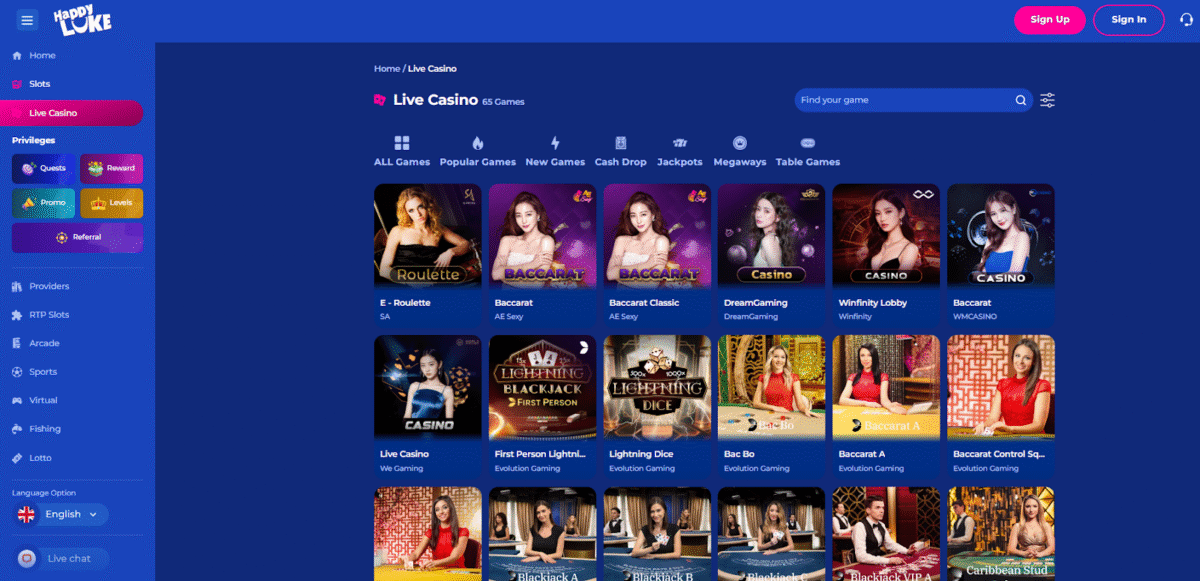Click the 'Privileges' sidebar heading

coord(34,140)
